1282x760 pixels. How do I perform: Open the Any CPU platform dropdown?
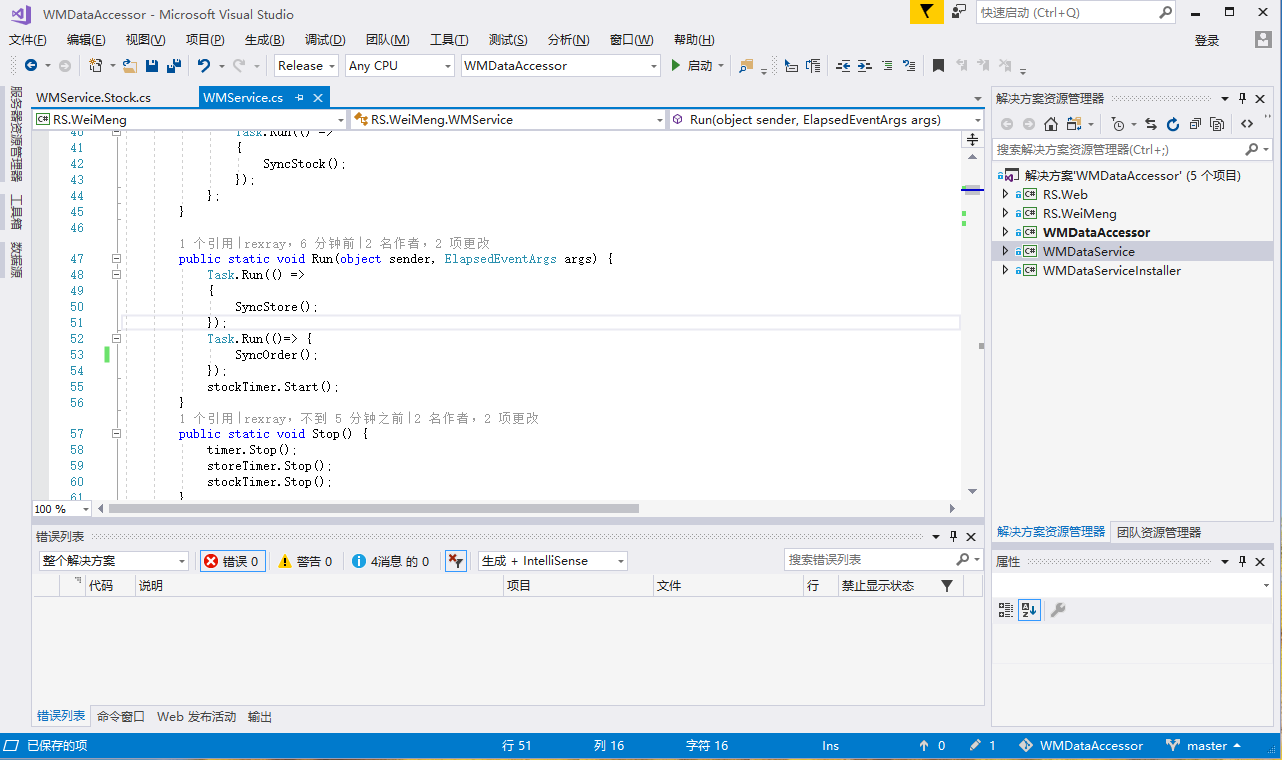point(399,66)
